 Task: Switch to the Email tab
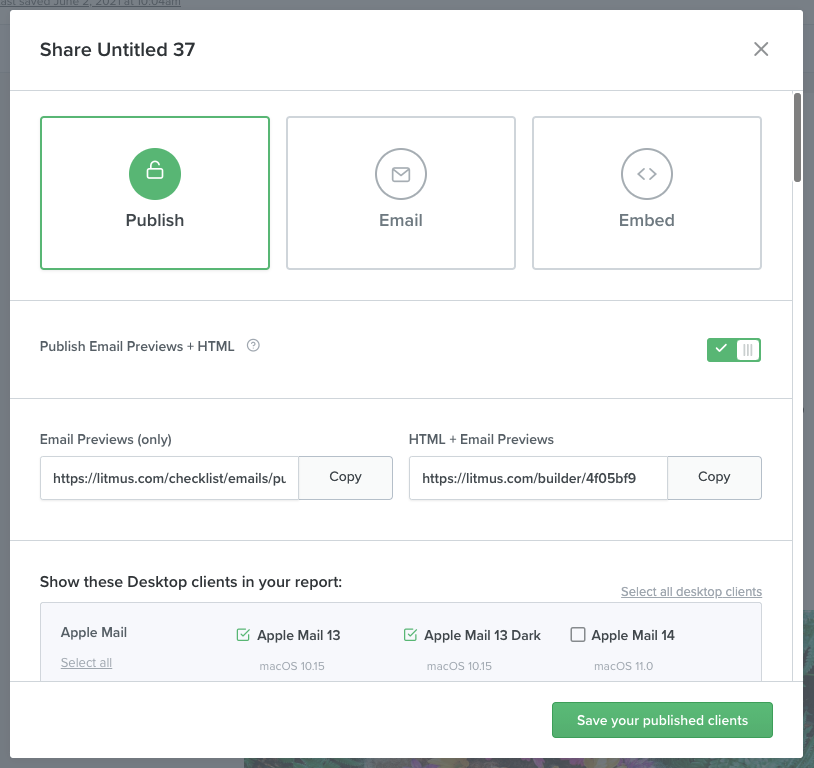[401, 193]
